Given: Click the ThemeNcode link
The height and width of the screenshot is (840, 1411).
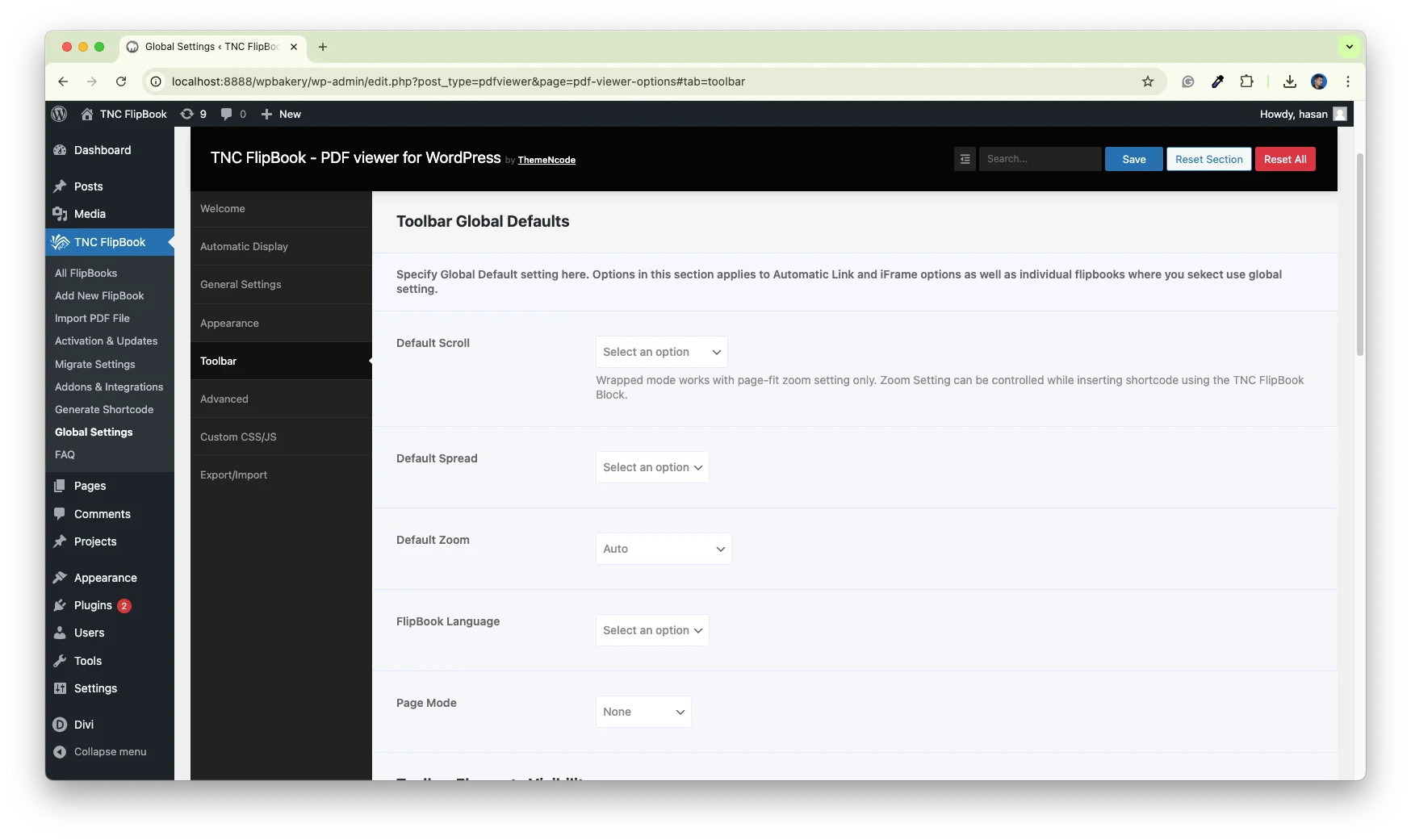Looking at the screenshot, I should 546,160.
